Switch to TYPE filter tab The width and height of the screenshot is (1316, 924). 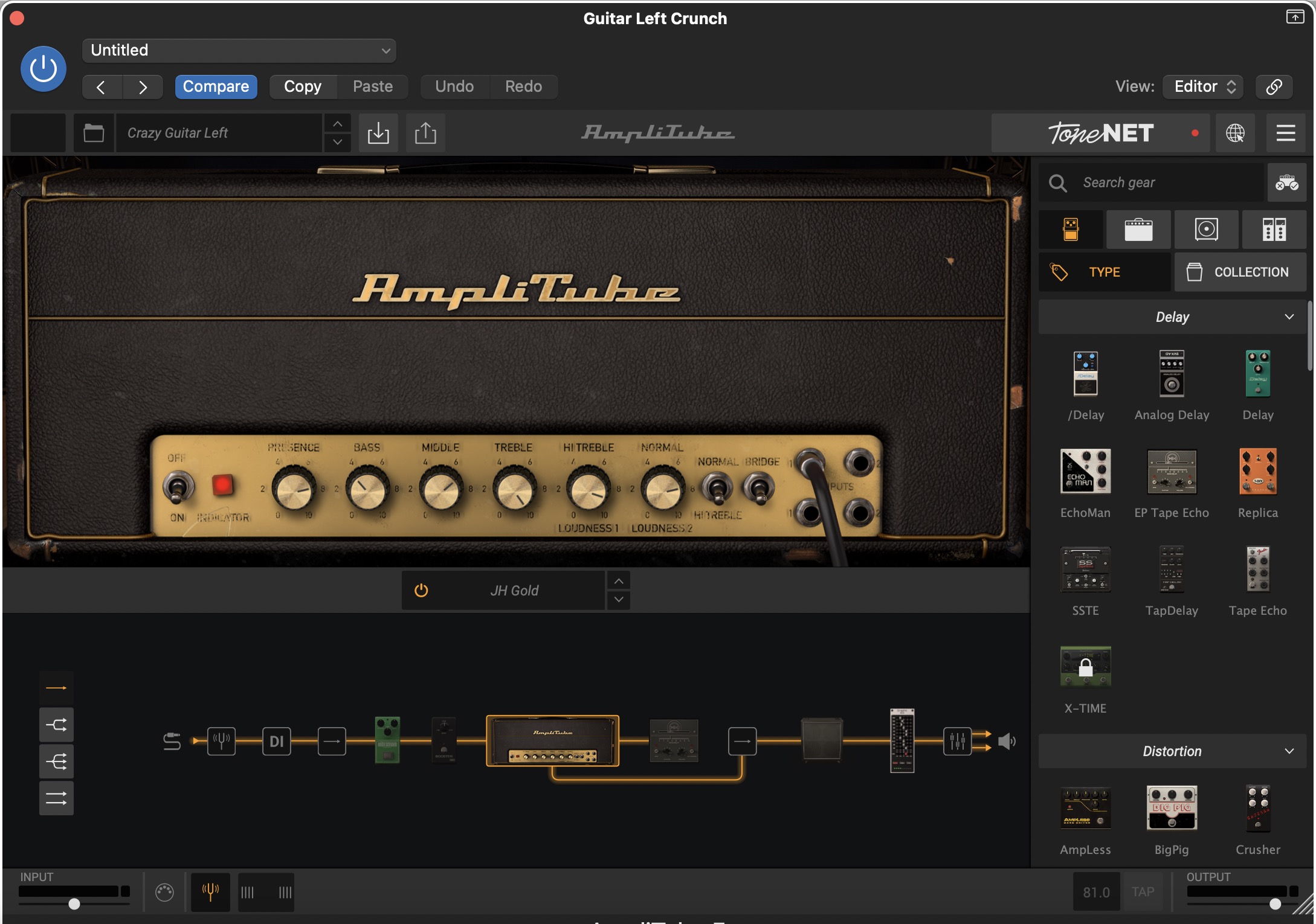click(1105, 272)
